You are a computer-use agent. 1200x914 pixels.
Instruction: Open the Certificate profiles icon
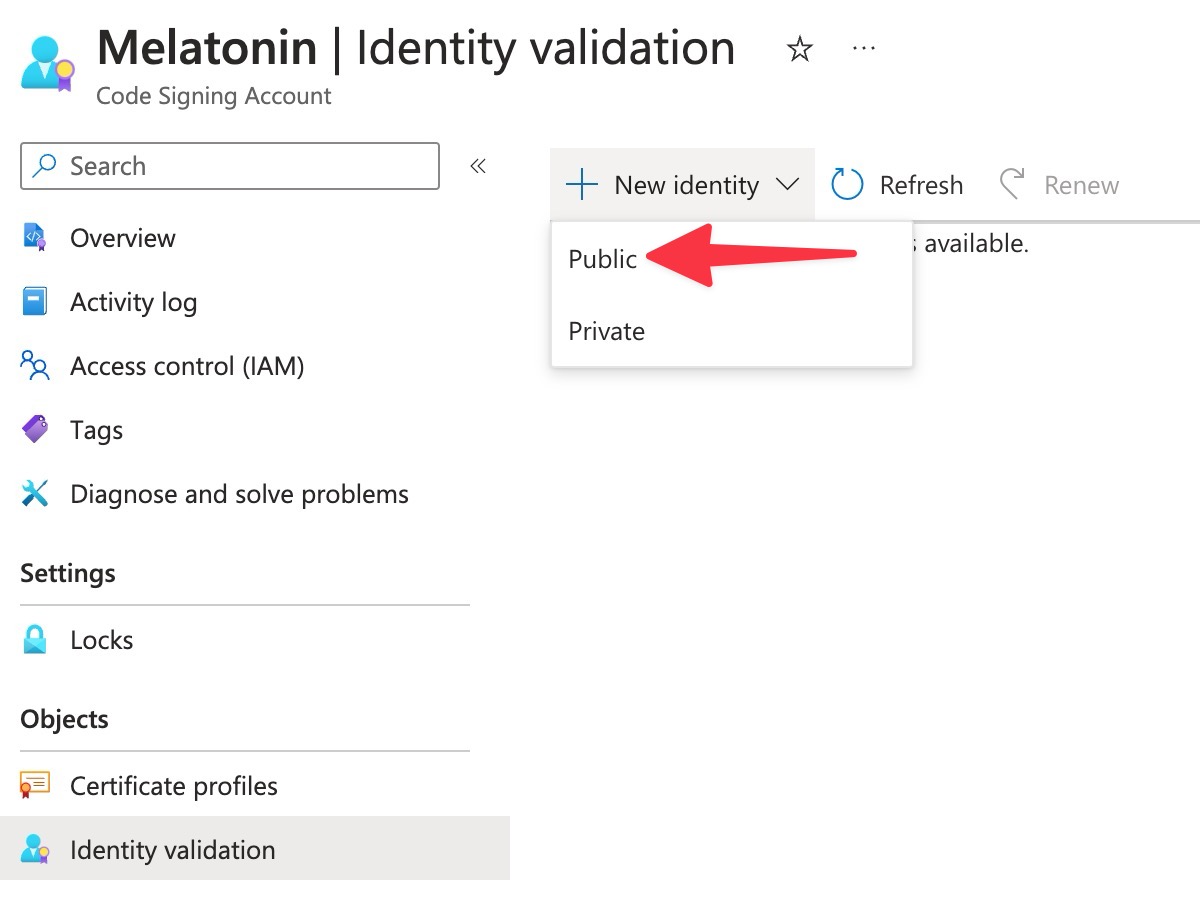coord(35,786)
